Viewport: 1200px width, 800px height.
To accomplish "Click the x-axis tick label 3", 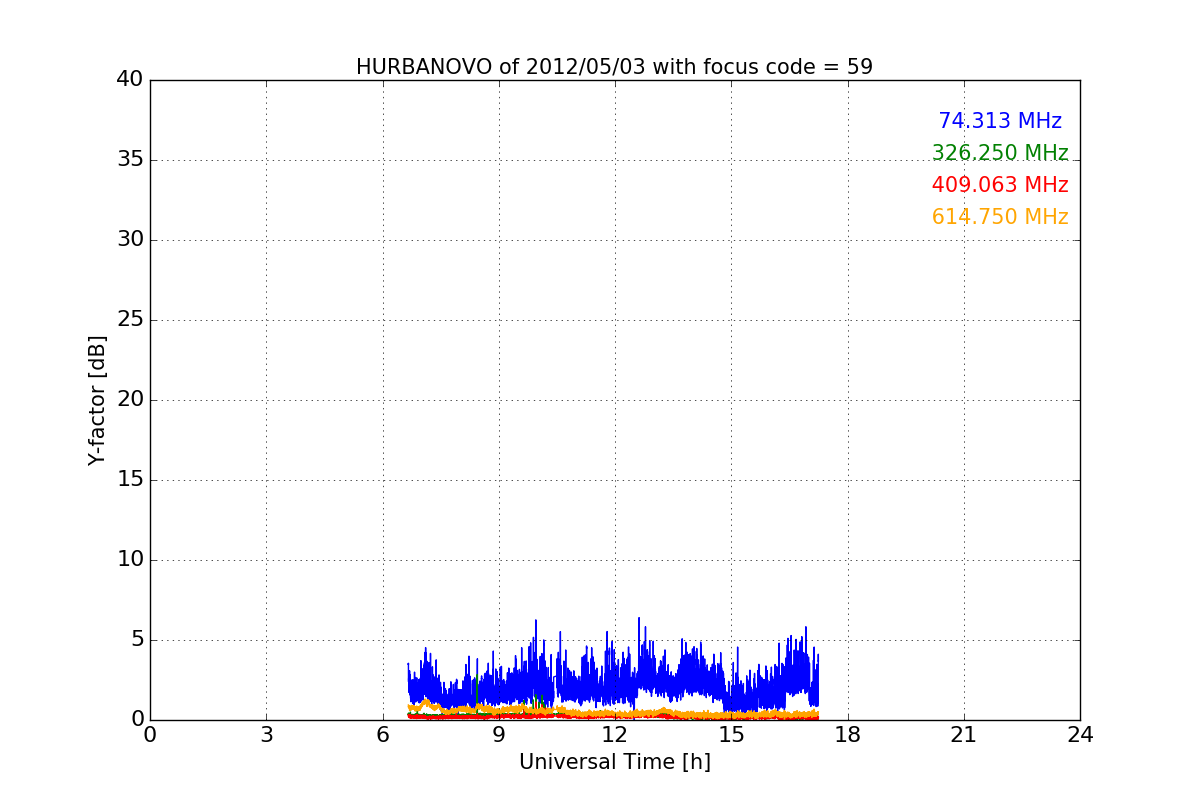I will point(266,735).
